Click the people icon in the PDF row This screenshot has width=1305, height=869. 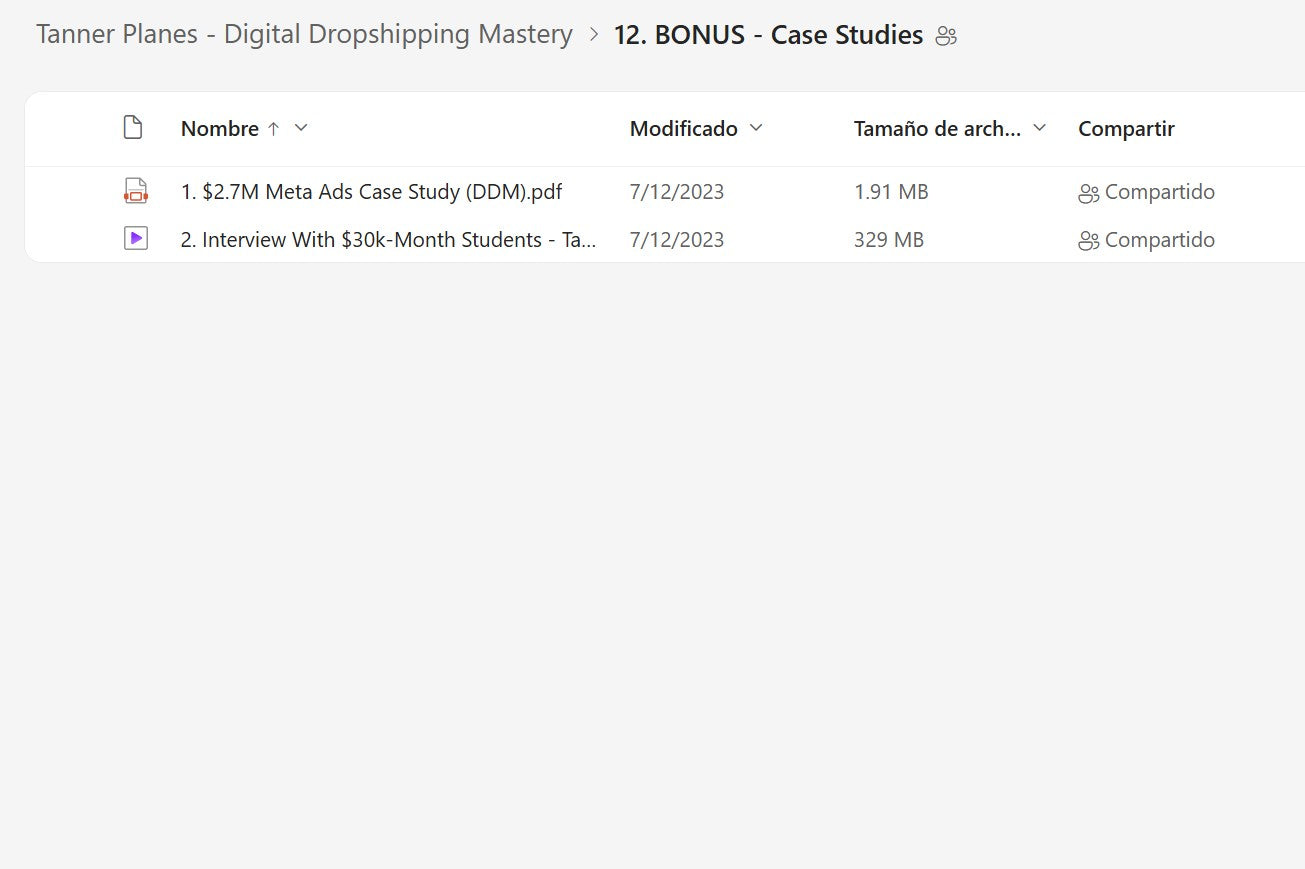(x=1088, y=193)
